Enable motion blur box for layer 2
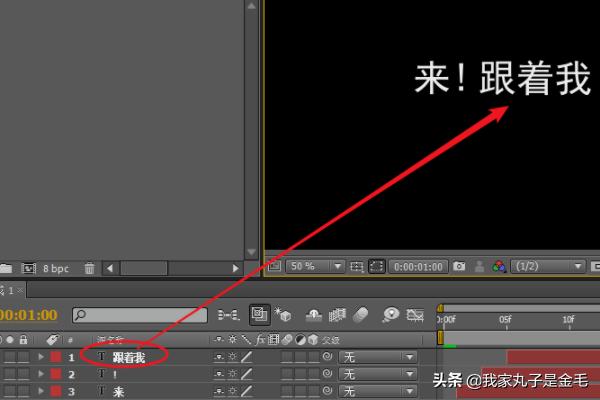 [287, 374]
